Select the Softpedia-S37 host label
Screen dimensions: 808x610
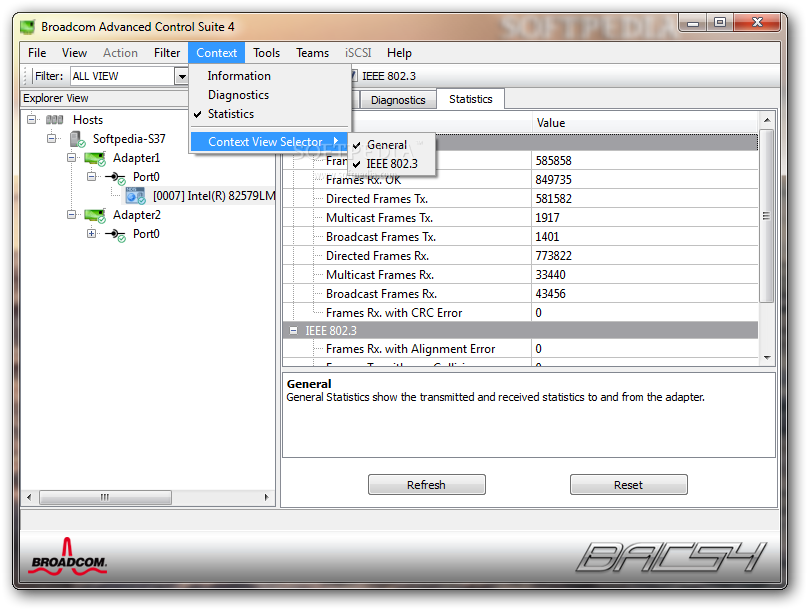pyautogui.click(x=129, y=139)
